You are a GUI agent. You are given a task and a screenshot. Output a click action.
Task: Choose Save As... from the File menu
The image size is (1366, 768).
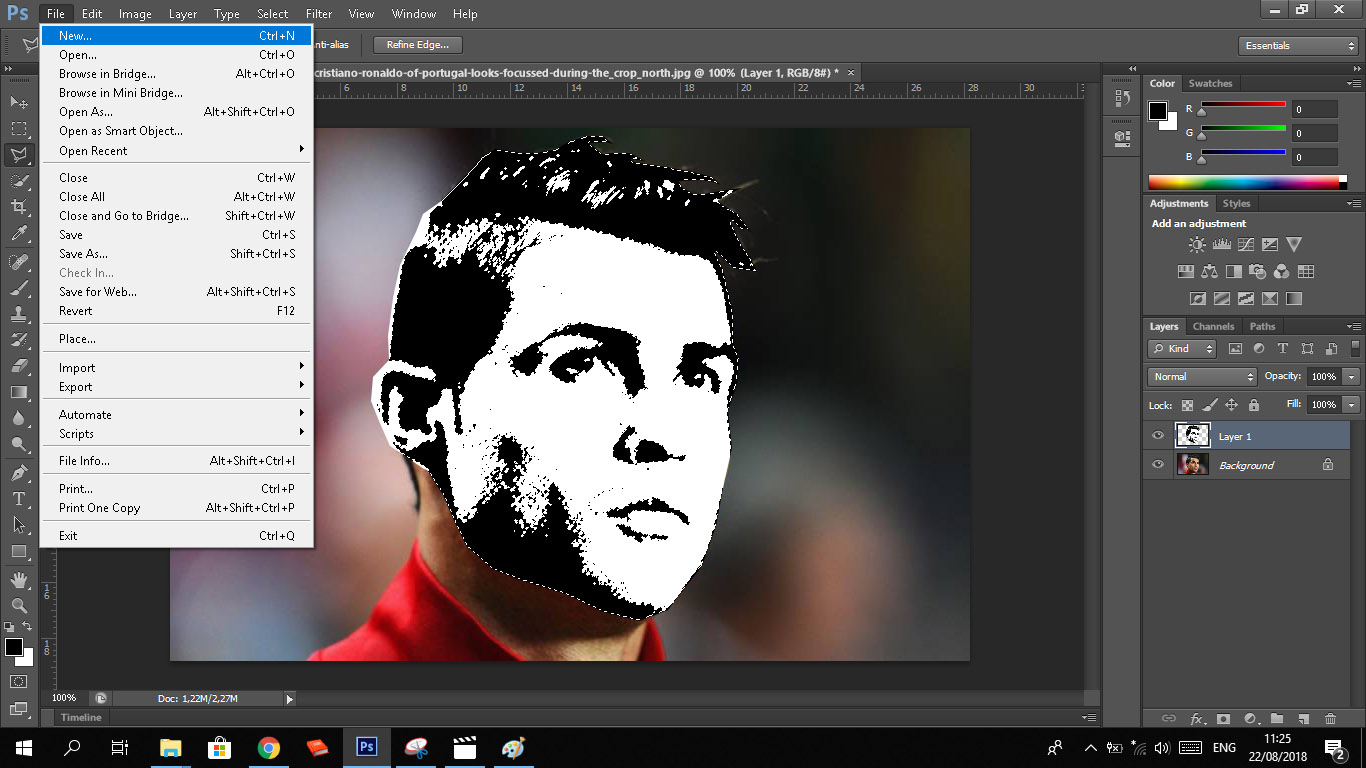click(83, 254)
